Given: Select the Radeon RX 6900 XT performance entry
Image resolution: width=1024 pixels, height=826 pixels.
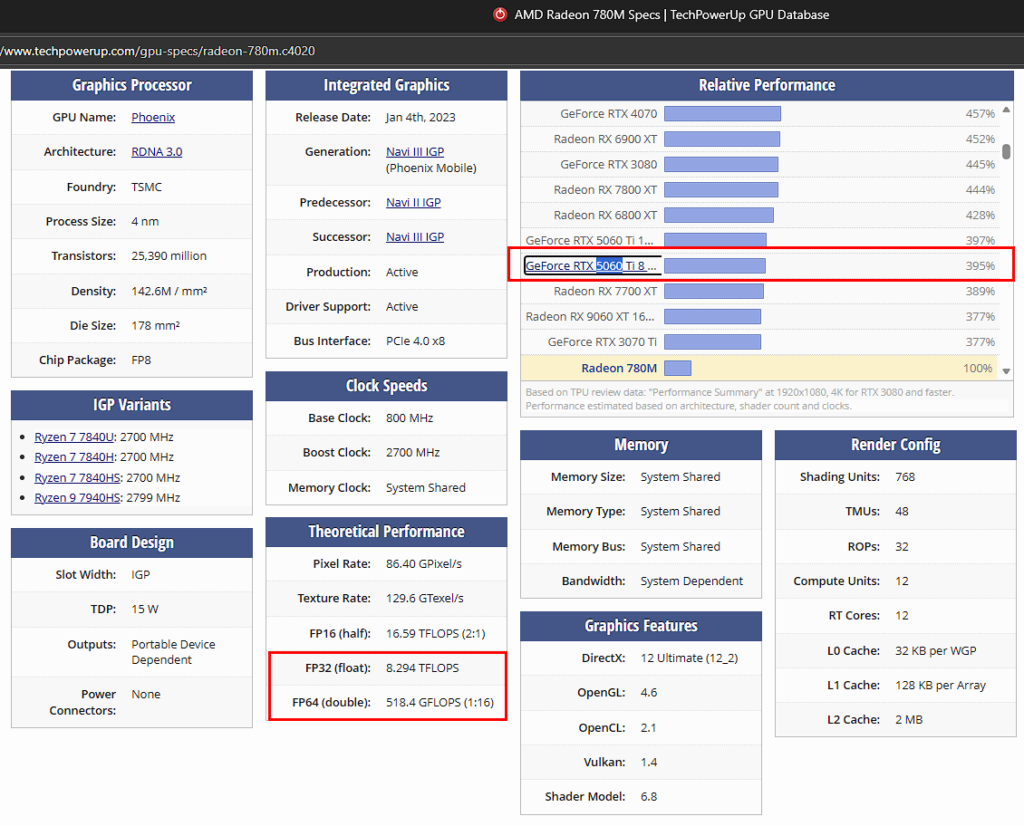Looking at the screenshot, I should [x=605, y=139].
